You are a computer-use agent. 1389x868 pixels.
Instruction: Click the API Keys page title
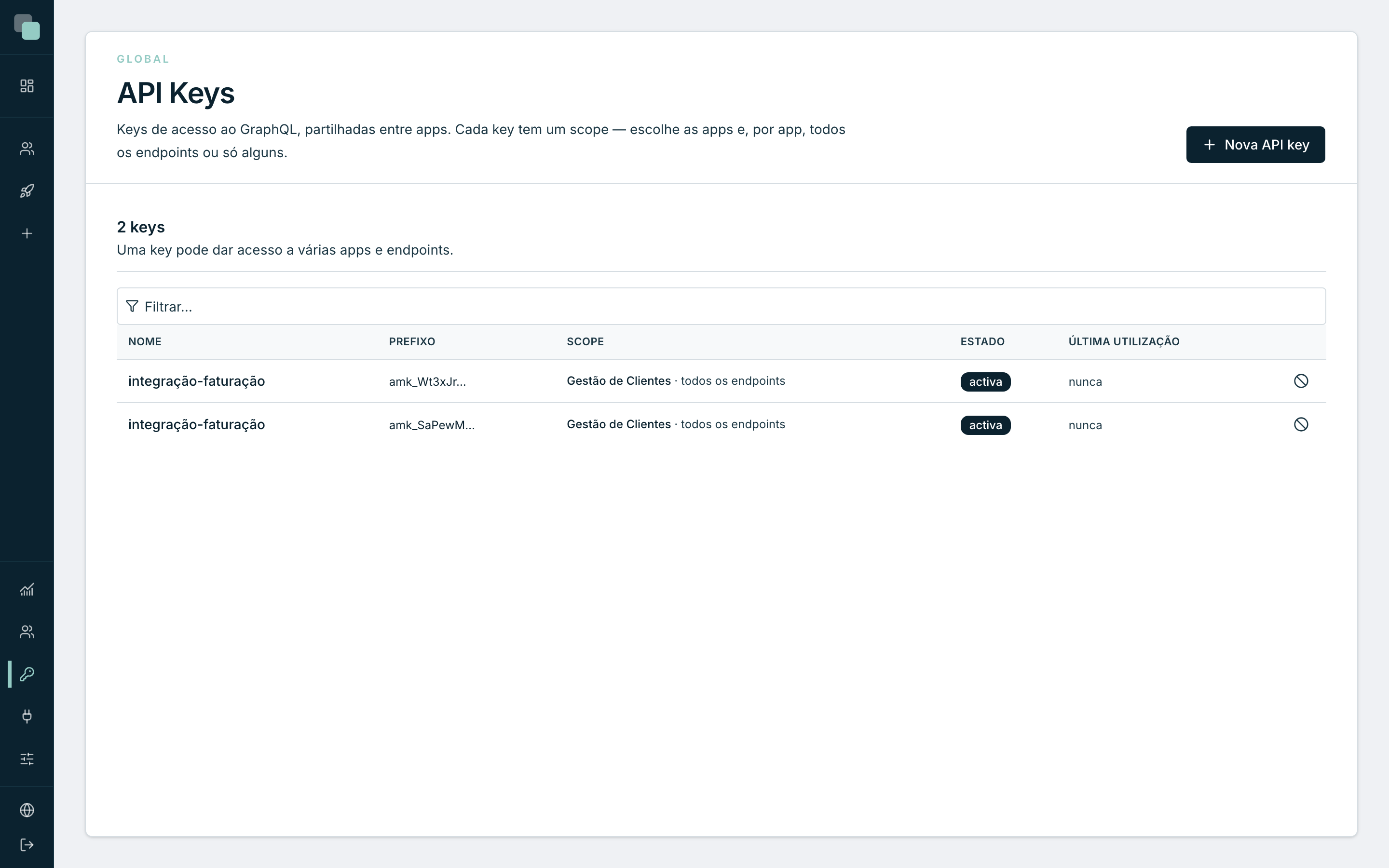point(176,93)
